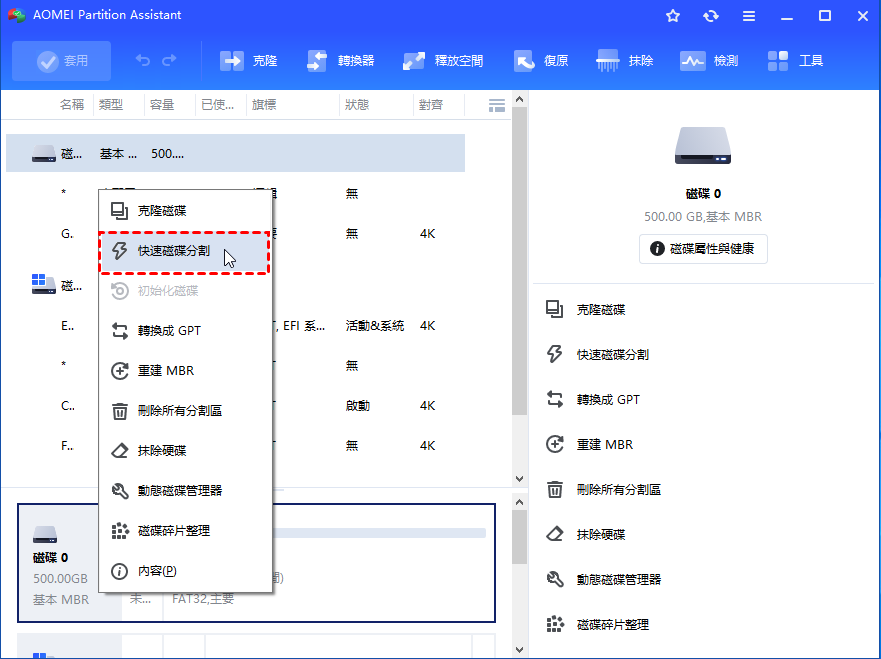Click the AOMEI app logo in title bar
This screenshot has height=659, width=881.
point(16,15)
